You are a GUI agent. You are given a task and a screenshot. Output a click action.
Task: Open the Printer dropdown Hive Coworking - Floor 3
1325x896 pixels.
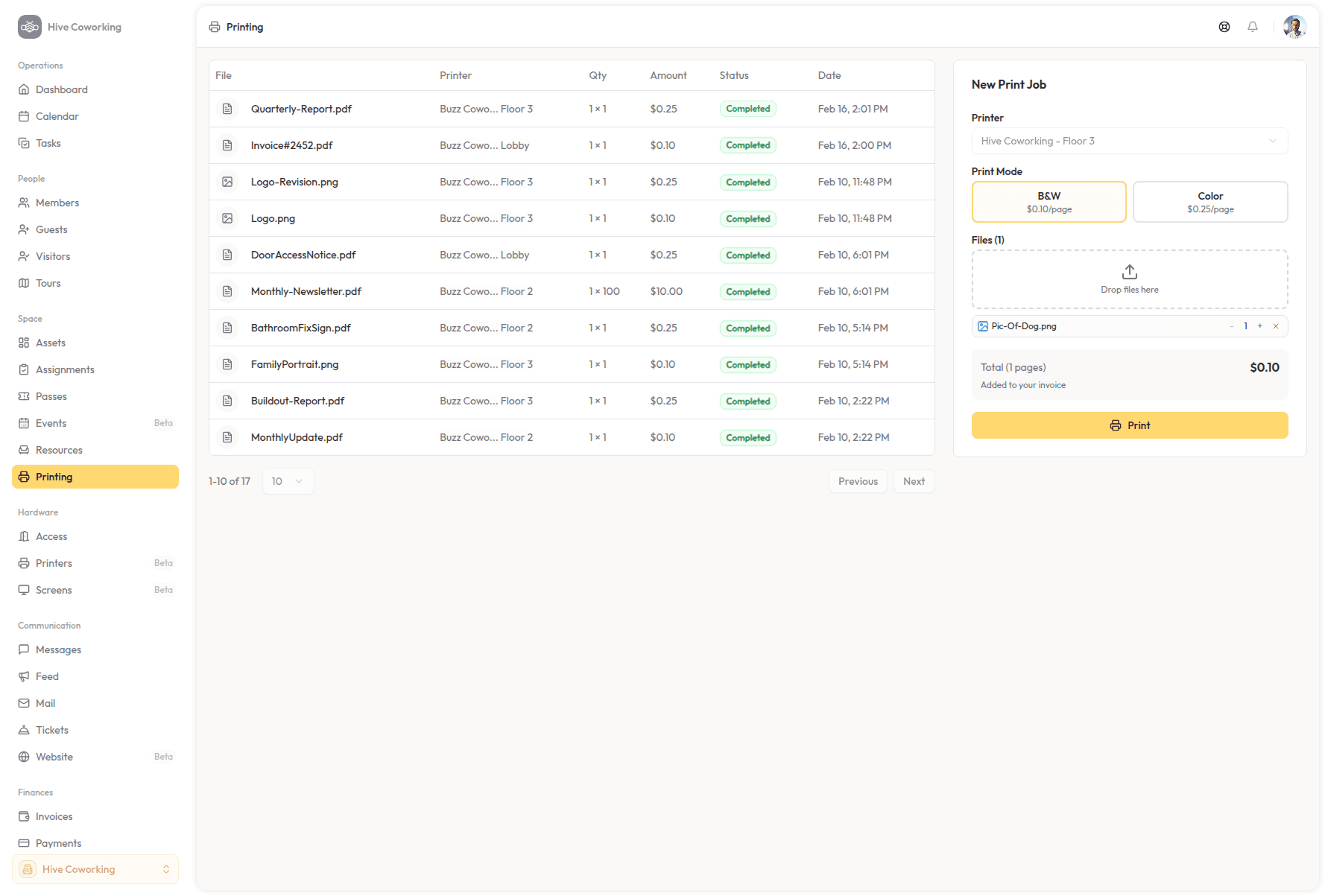[1130, 141]
